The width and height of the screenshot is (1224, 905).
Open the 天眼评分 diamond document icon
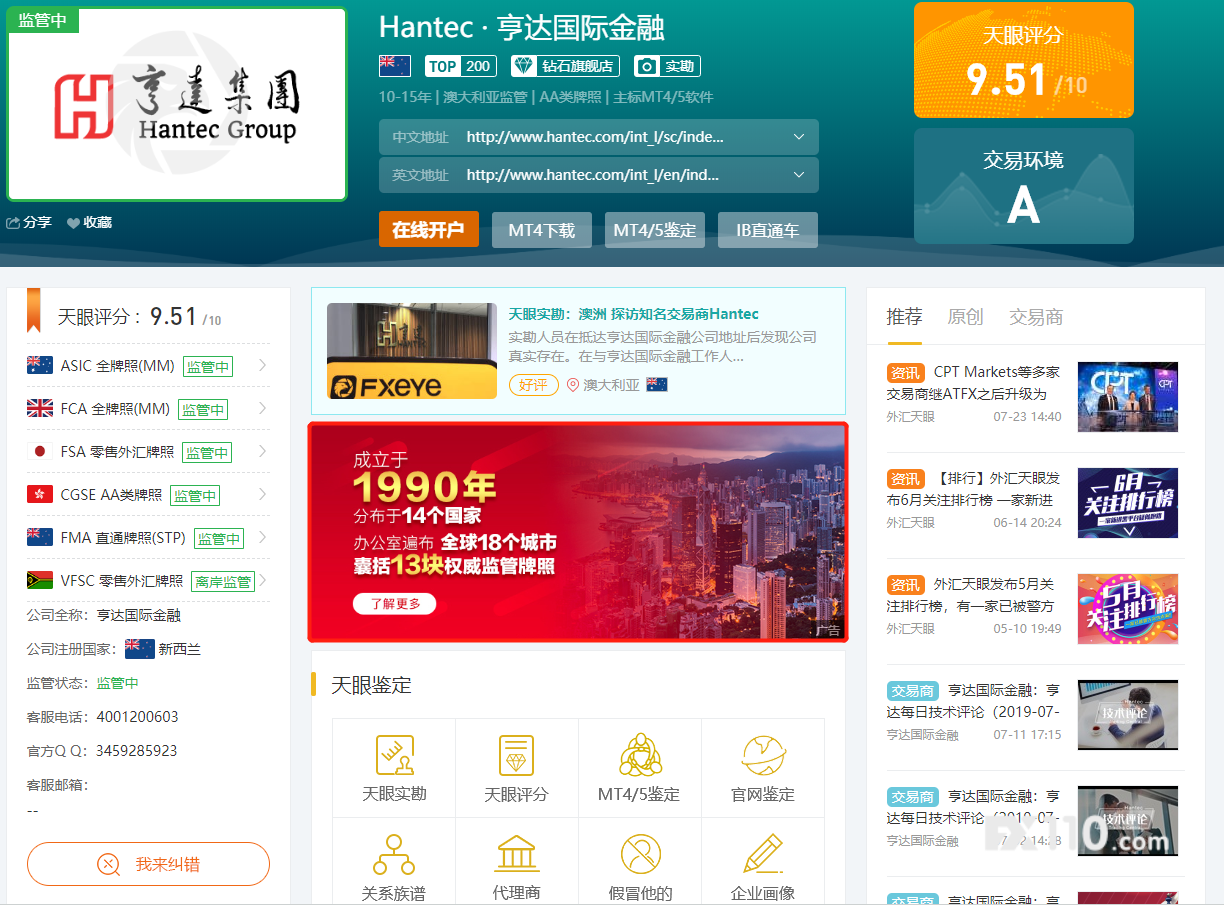516,755
